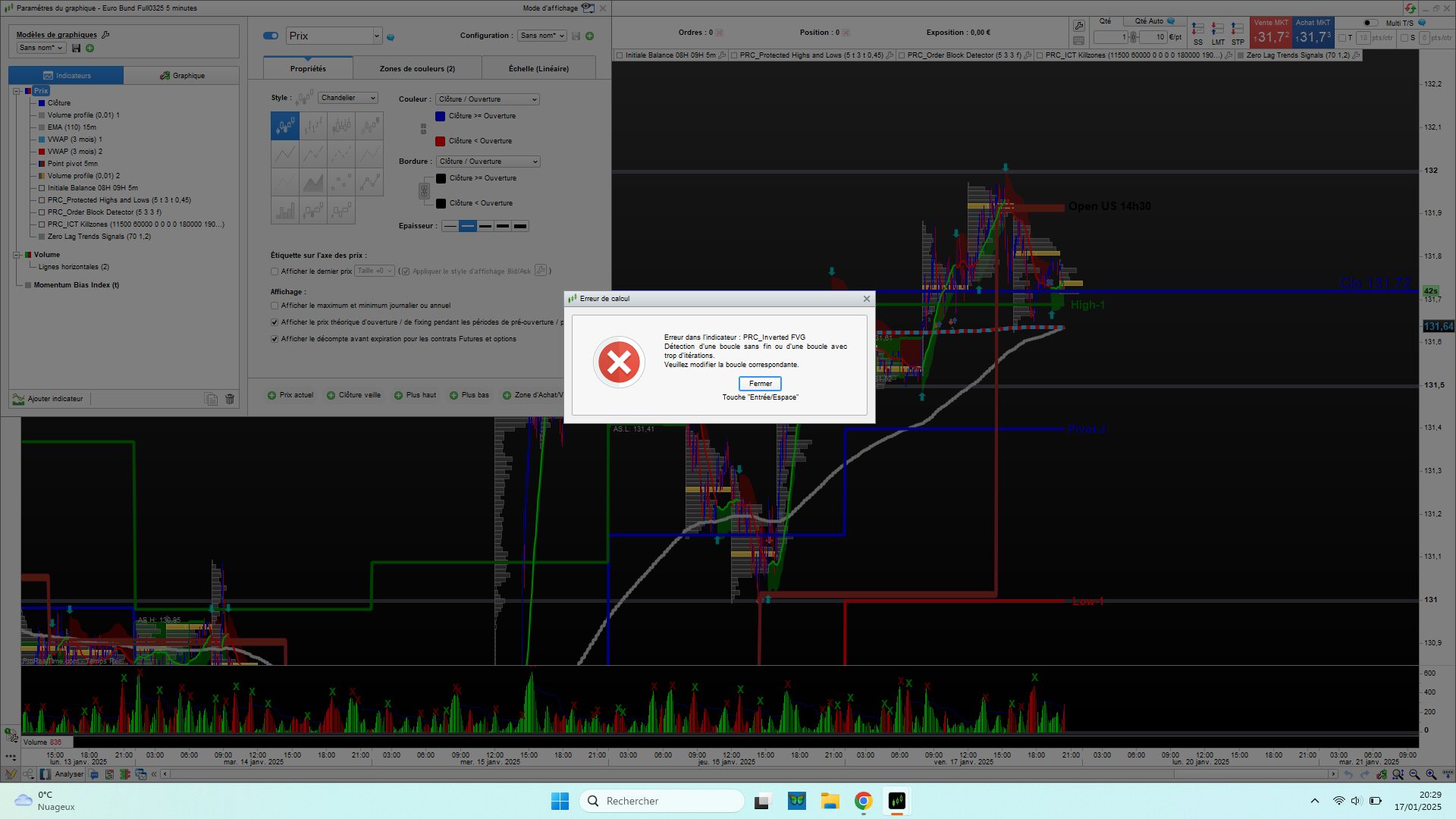Toggle the Prix on/off switch
Screen dimensions: 1456x819
tap(271, 36)
